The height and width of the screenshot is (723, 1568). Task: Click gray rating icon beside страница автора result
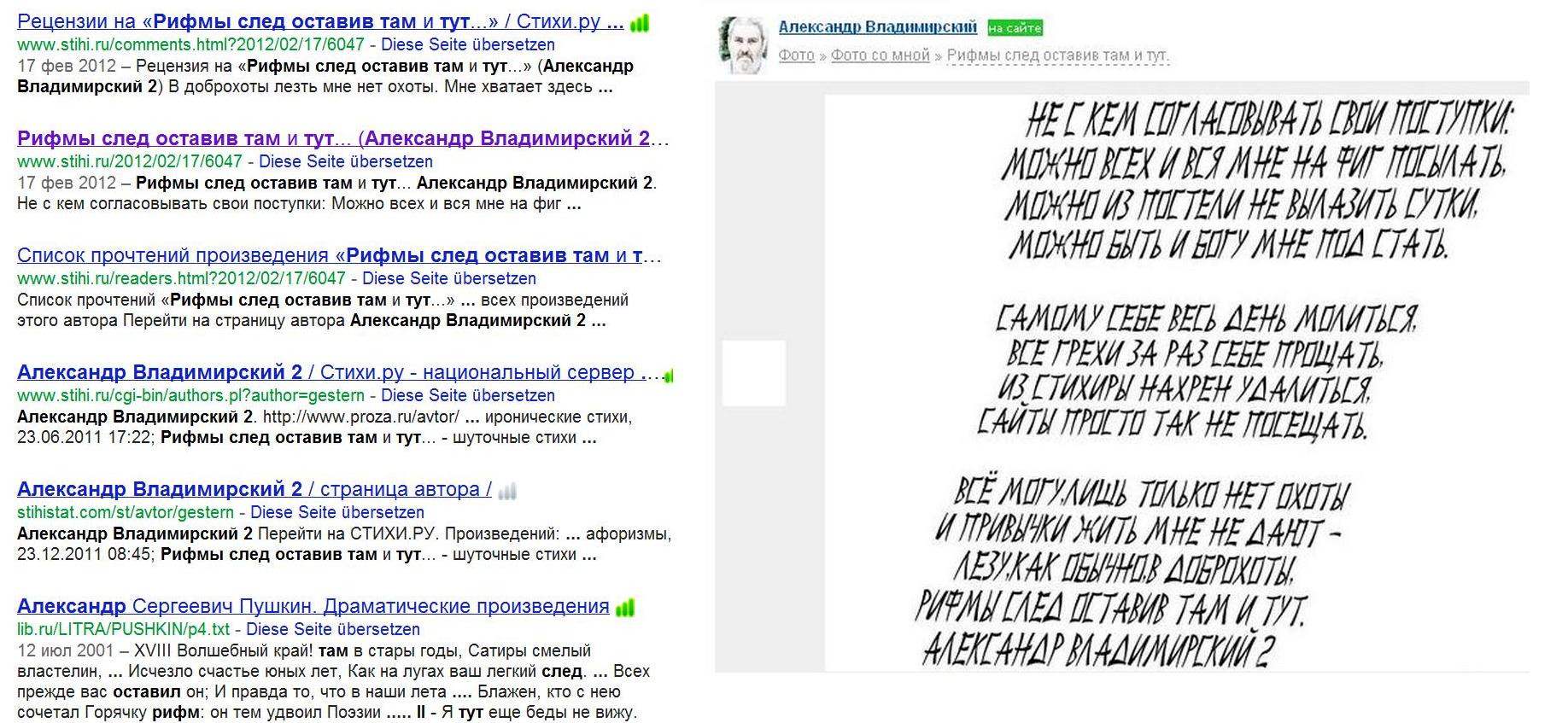pyautogui.click(x=507, y=491)
